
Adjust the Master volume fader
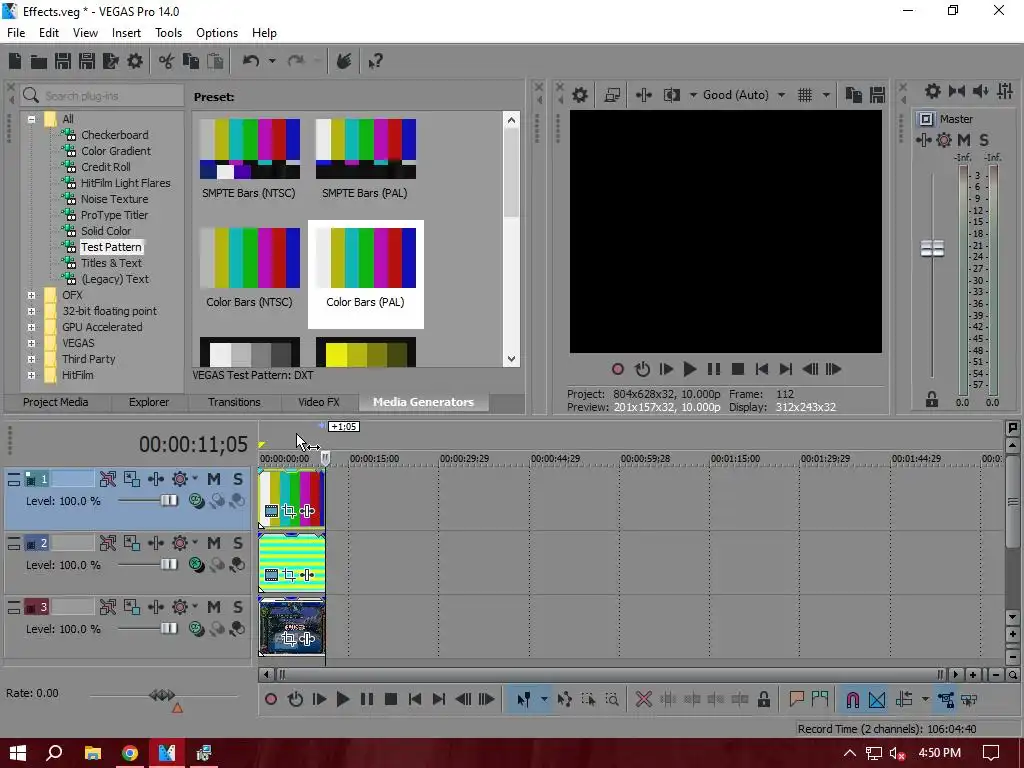click(932, 248)
